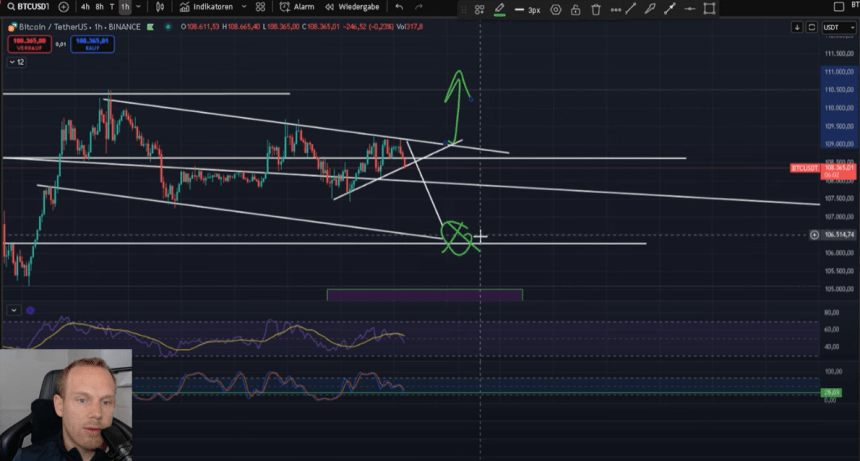This screenshot has height=461, width=860.
Task: Click the green 28,03 indicator value label
Action: [x=831, y=392]
